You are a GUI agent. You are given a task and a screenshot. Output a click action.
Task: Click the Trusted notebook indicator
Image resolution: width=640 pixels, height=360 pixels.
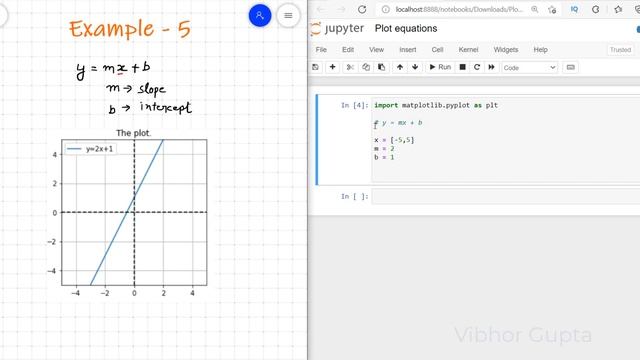click(620, 50)
